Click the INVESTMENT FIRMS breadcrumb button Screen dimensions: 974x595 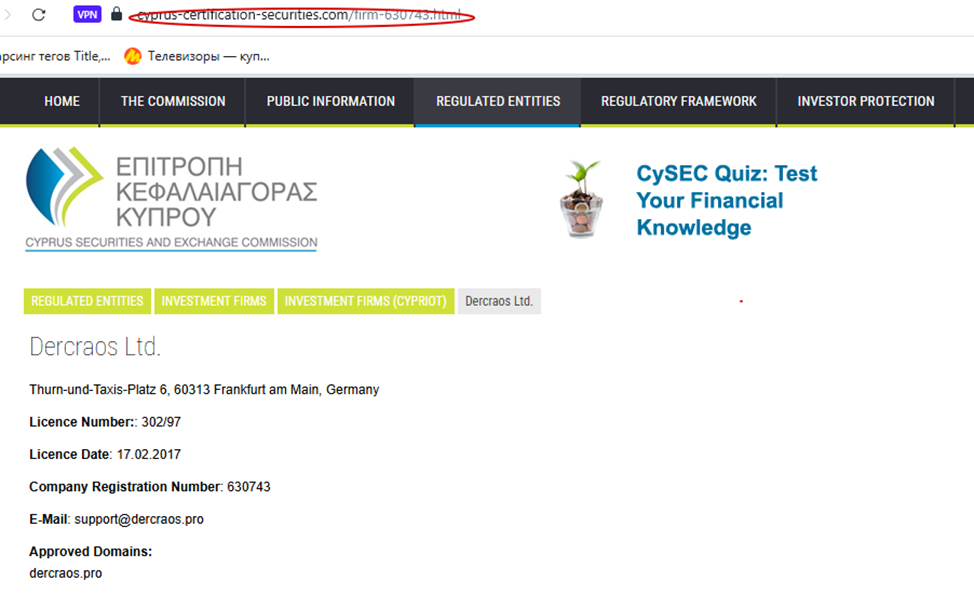pyautogui.click(x=214, y=301)
